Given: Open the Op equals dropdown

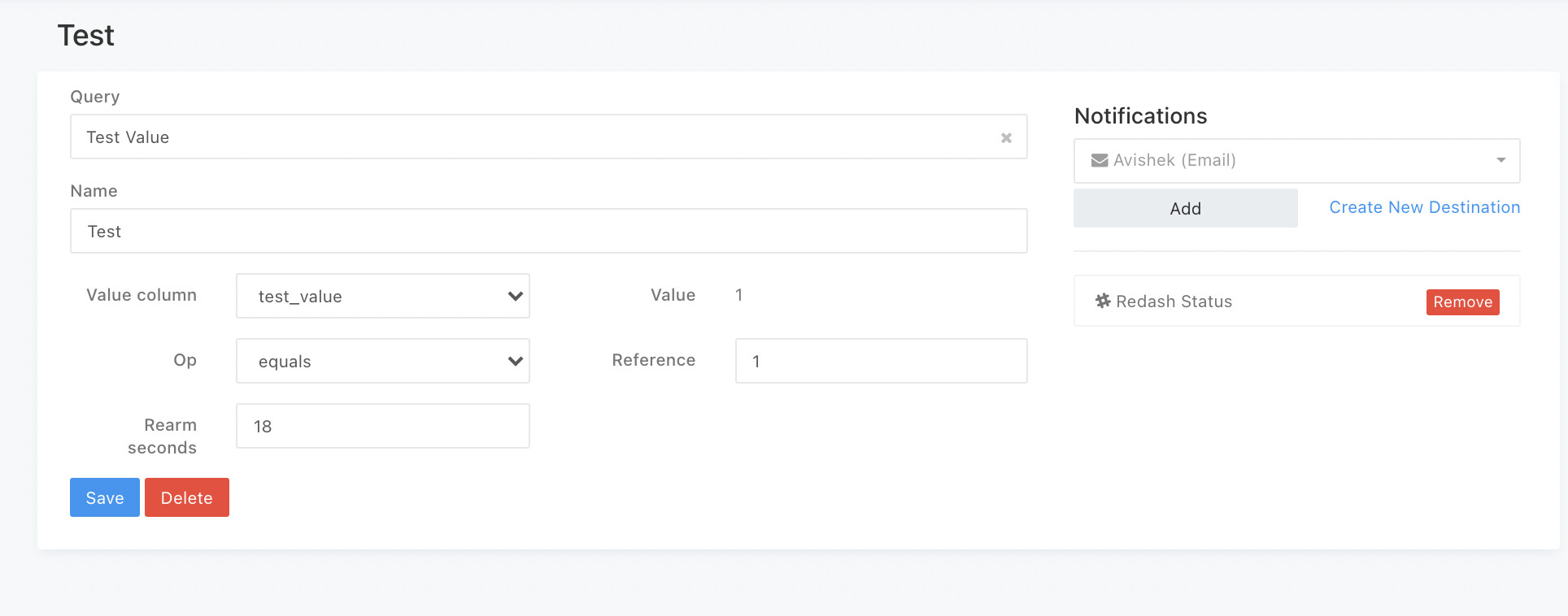Looking at the screenshot, I should [x=383, y=361].
